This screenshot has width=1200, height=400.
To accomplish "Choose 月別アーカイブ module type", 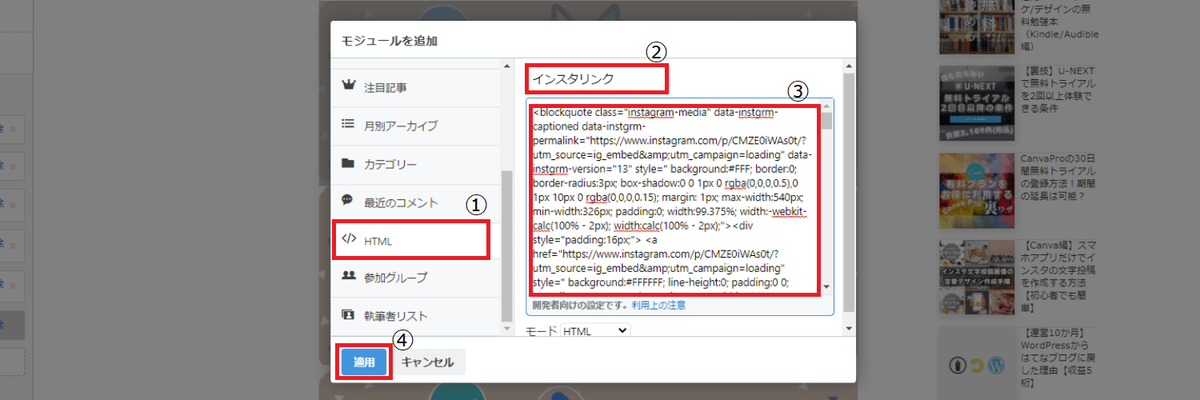I will (x=415, y=125).
